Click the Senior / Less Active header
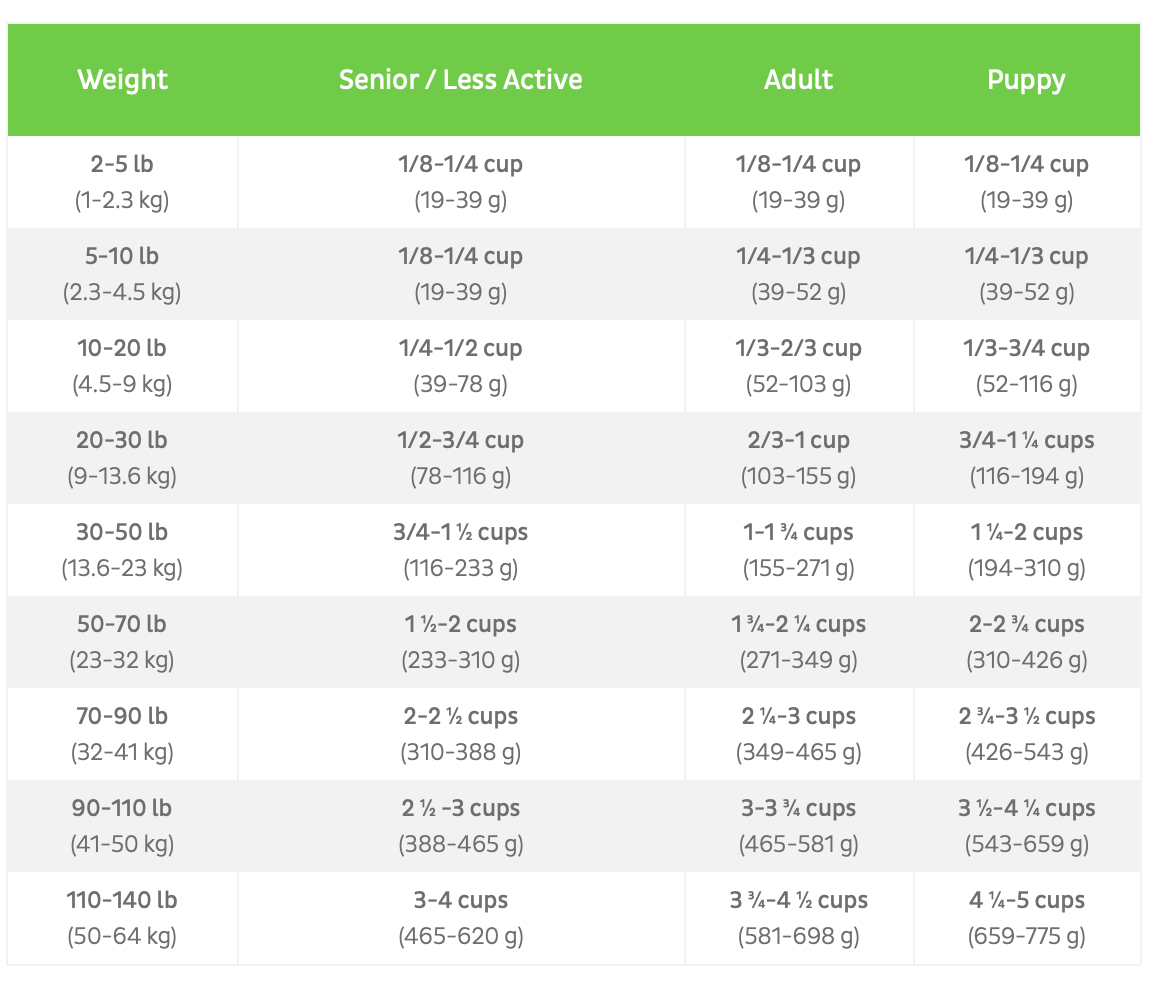Screen dimensions: 1156x994 click(460, 80)
